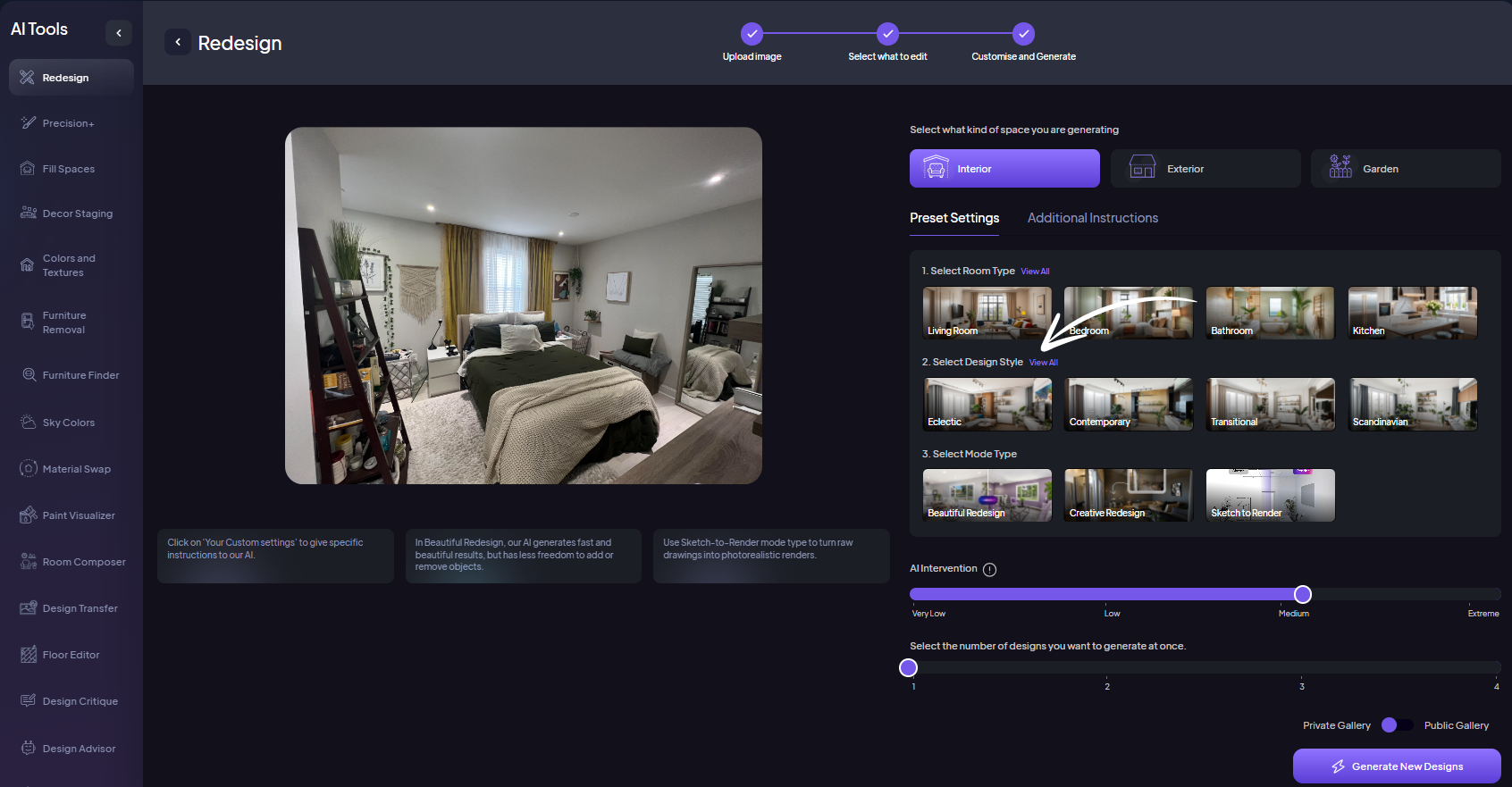Open the Precision+ tool in sidebar
1512x787 pixels.
[x=68, y=123]
